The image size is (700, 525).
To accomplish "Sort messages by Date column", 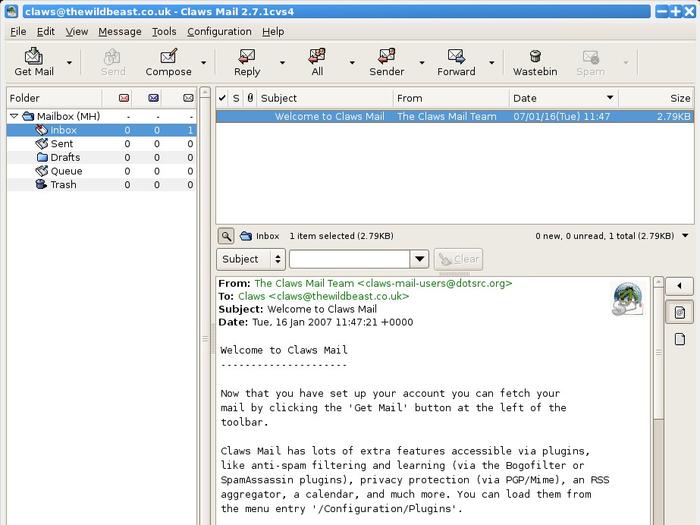I will point(563,98).
